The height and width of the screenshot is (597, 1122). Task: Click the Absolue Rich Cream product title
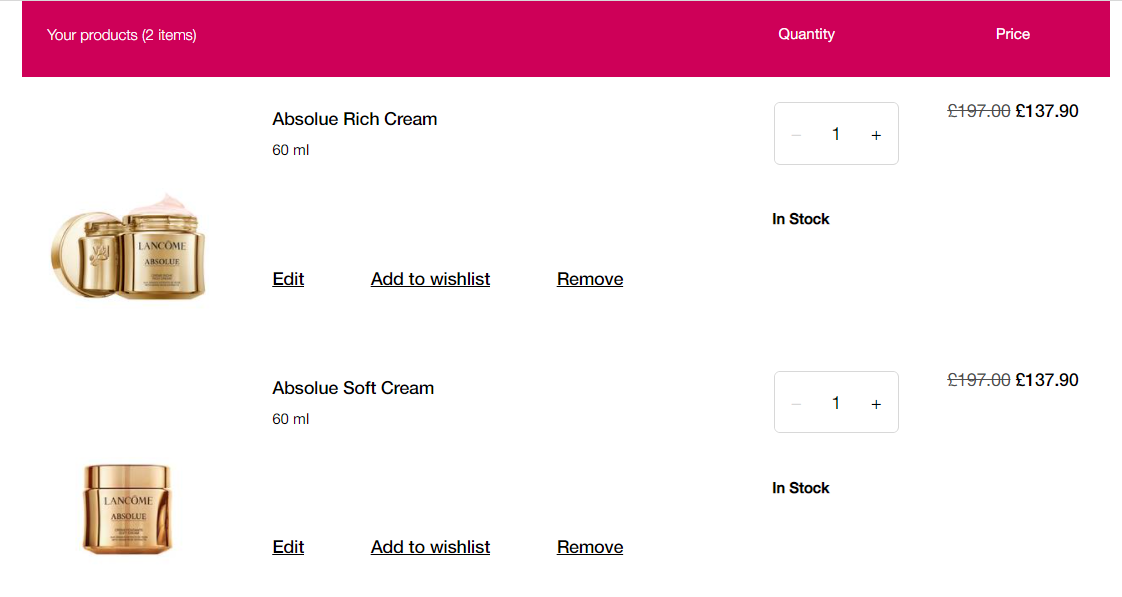point(354,119)
